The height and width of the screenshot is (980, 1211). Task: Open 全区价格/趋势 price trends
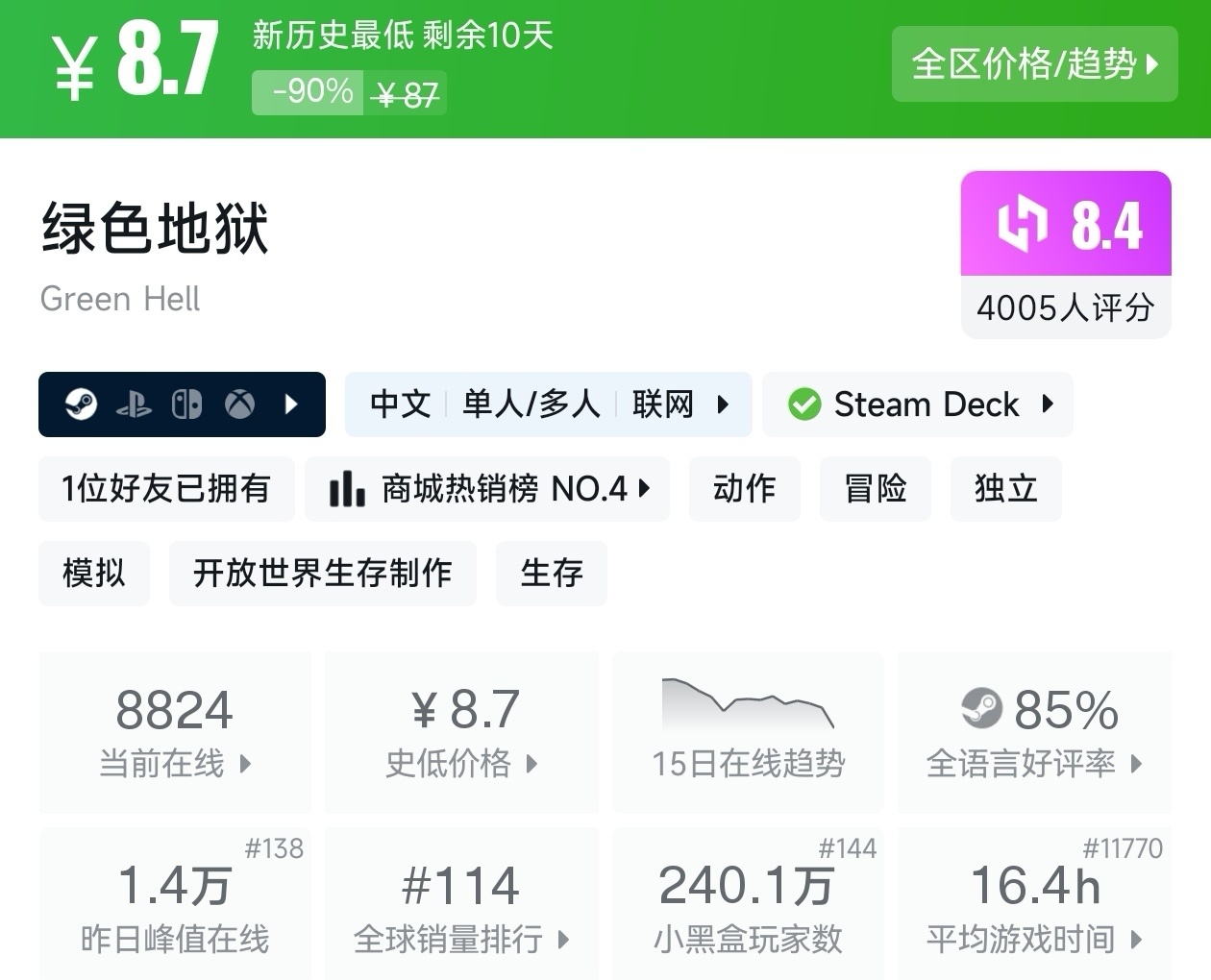(1034, 64)
